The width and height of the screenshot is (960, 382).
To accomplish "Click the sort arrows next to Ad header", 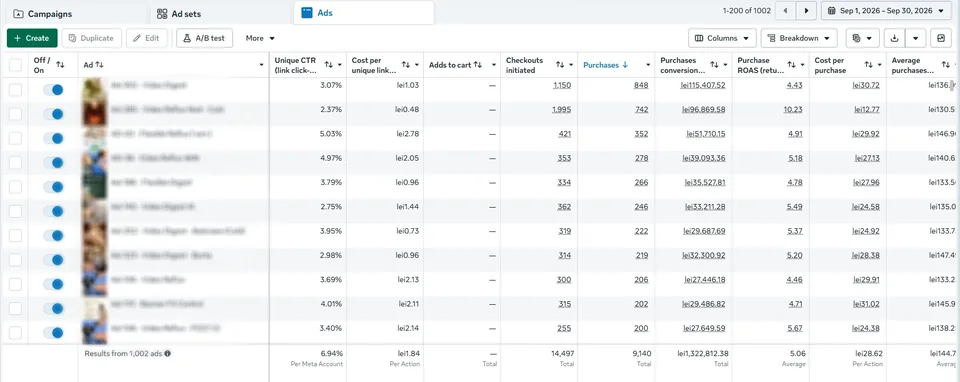I will (100, 65).
